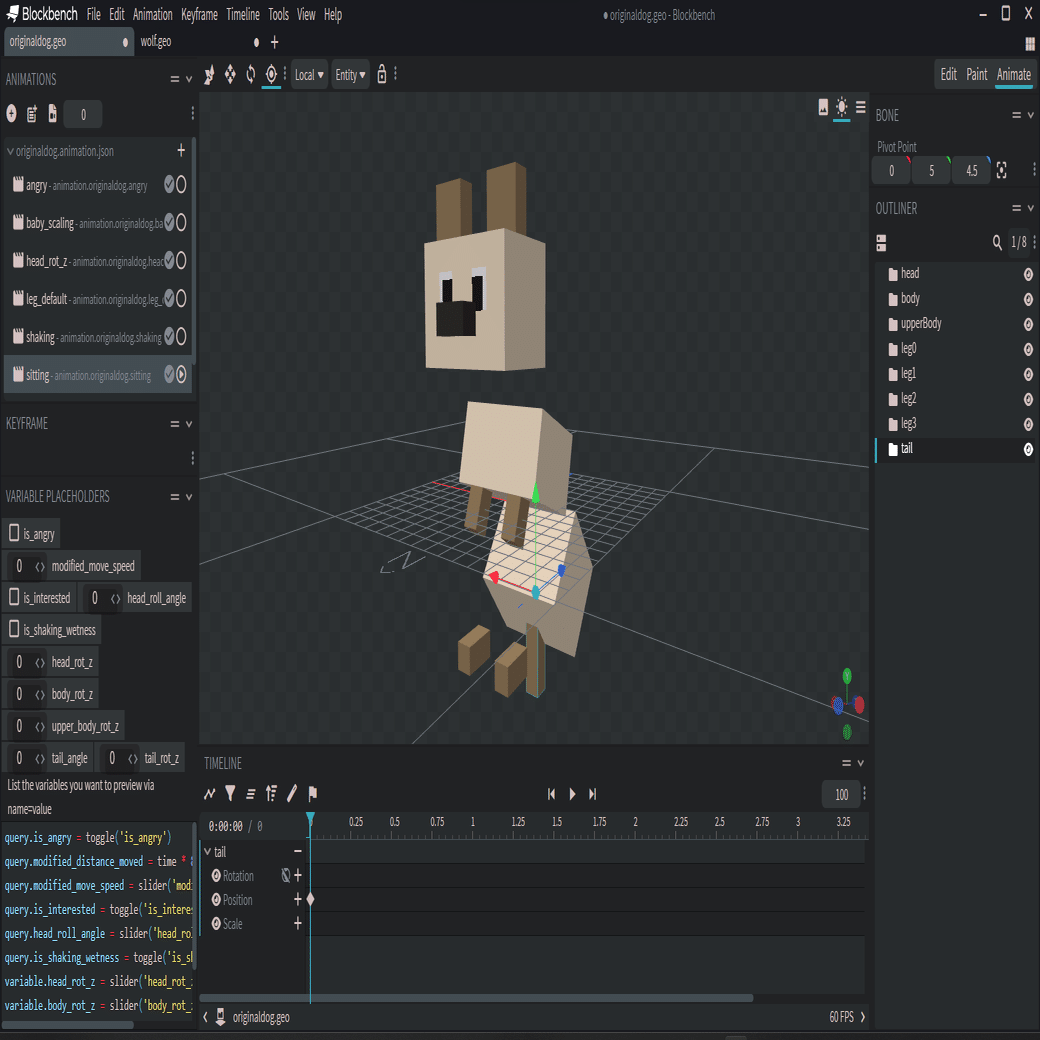The height and width of the screenshot is (1040, 1040).
Task: Select the Resize tool in toolbar
Action: 230,74
